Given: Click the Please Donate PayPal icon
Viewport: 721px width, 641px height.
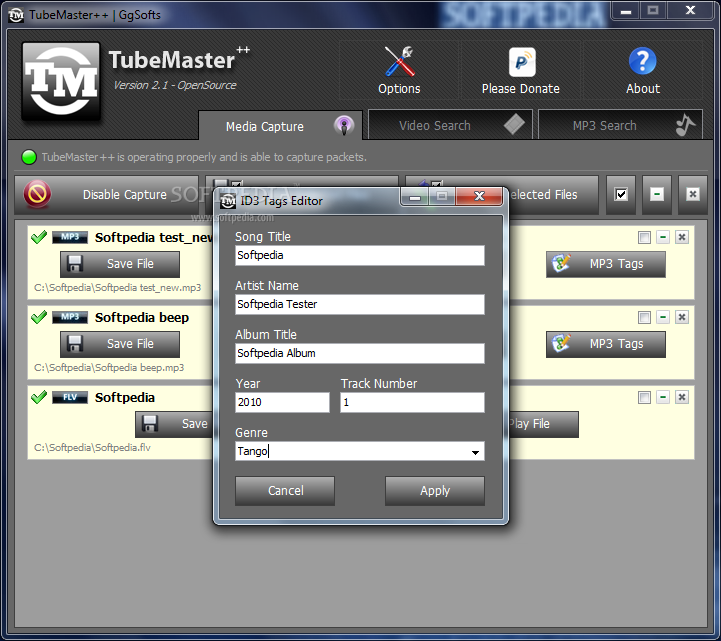Looking at the screenshot, I should (x=522, y=62).
